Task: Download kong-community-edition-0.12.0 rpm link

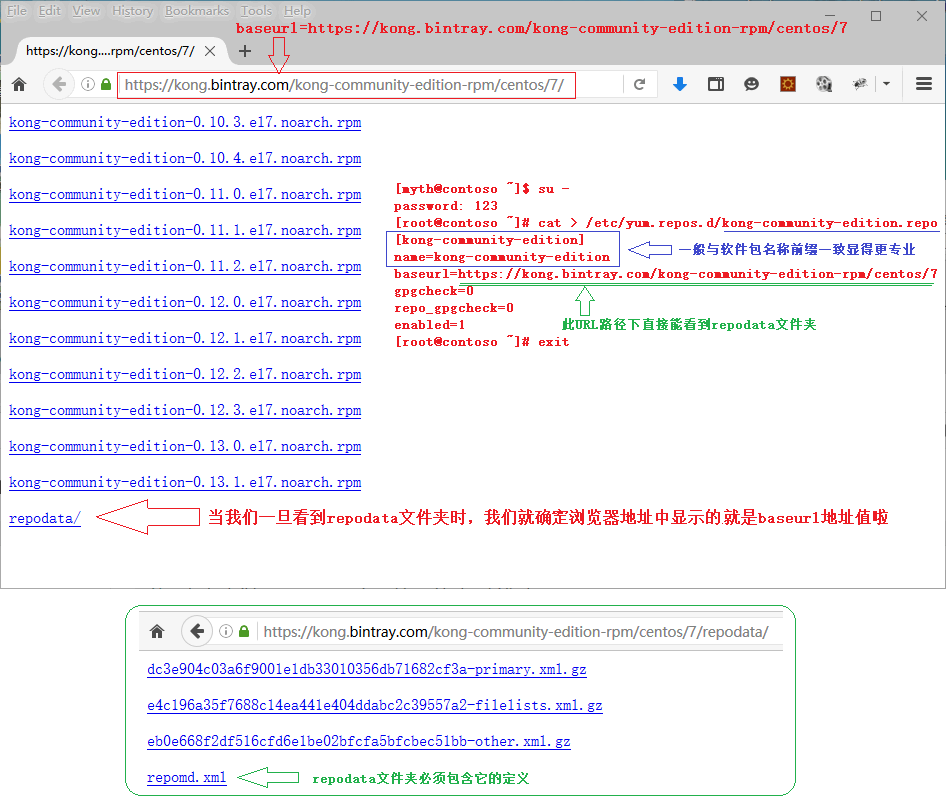Action: pos(185,303)
